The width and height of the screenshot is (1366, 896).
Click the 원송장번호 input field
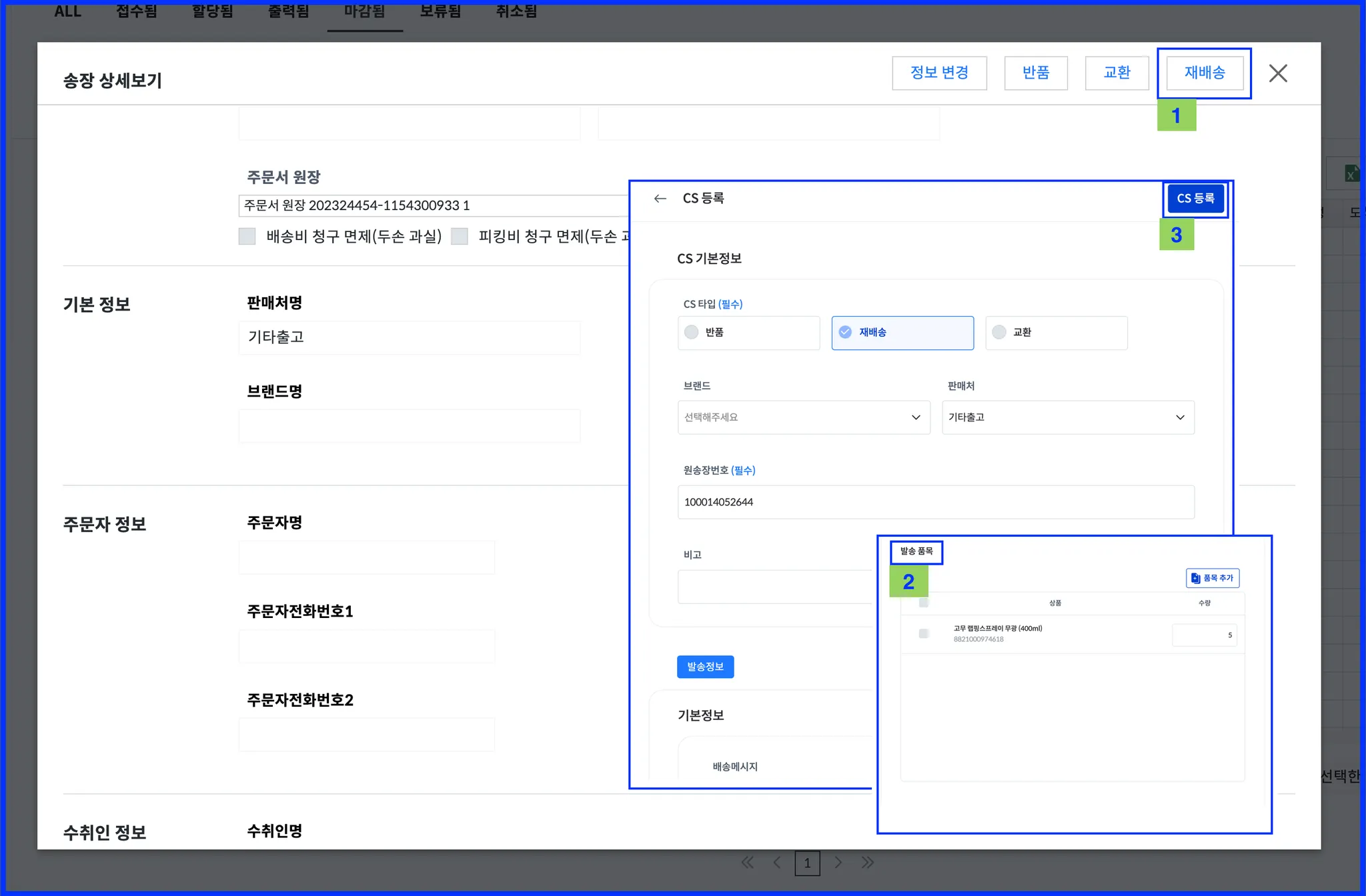click(935, 502)
